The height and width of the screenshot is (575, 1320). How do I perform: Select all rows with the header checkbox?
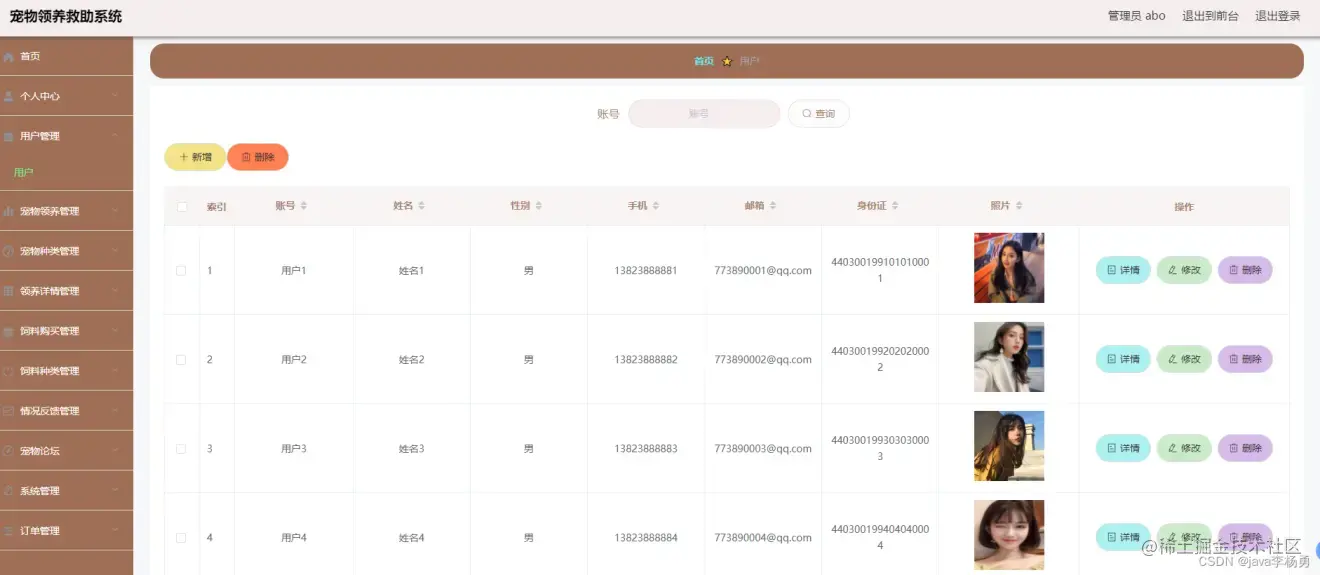pos(181,207)
